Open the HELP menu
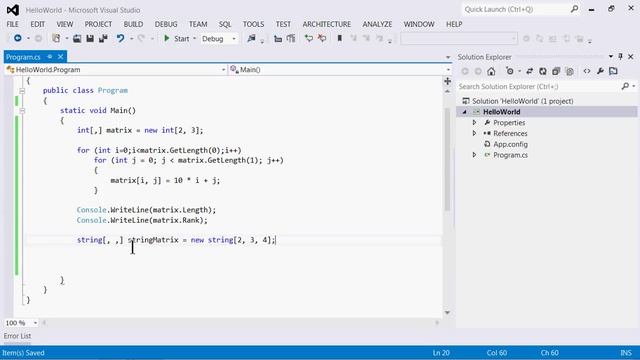Screen dimensions: 640x360 click(454, 24)
